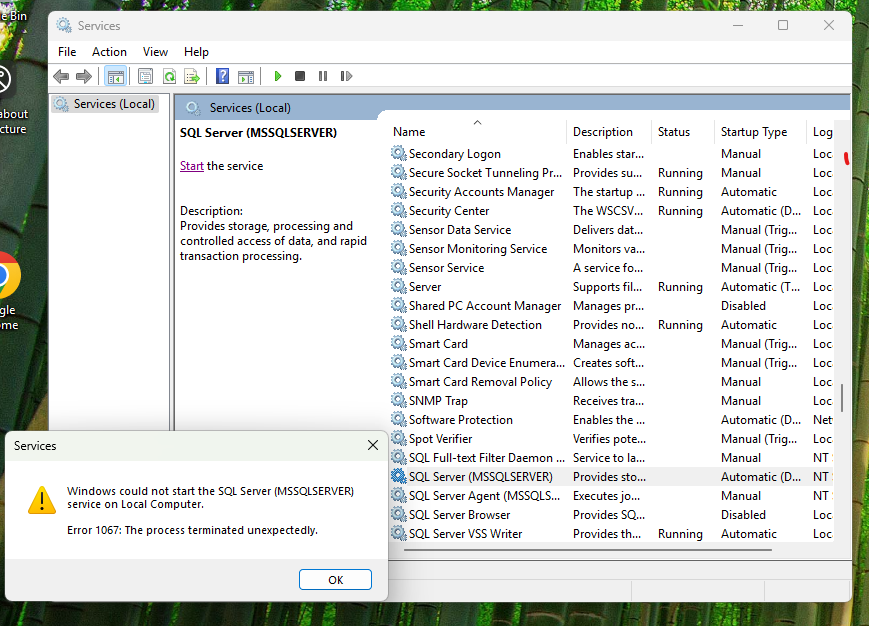Click the gear icon next to Spot Verifier
Image resolution: width=869 pixels, height=626 pixels.
pyautogui.click(x=398, y=438)
